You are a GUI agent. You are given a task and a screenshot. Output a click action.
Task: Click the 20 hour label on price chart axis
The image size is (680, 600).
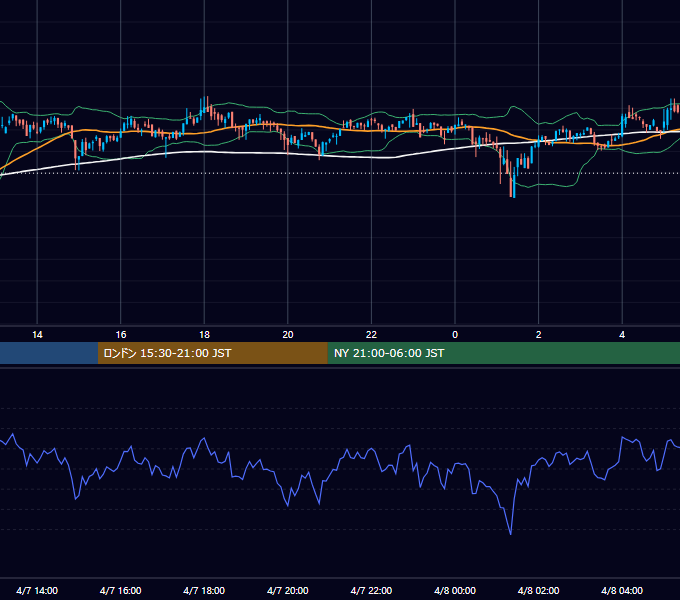point(288,335)
